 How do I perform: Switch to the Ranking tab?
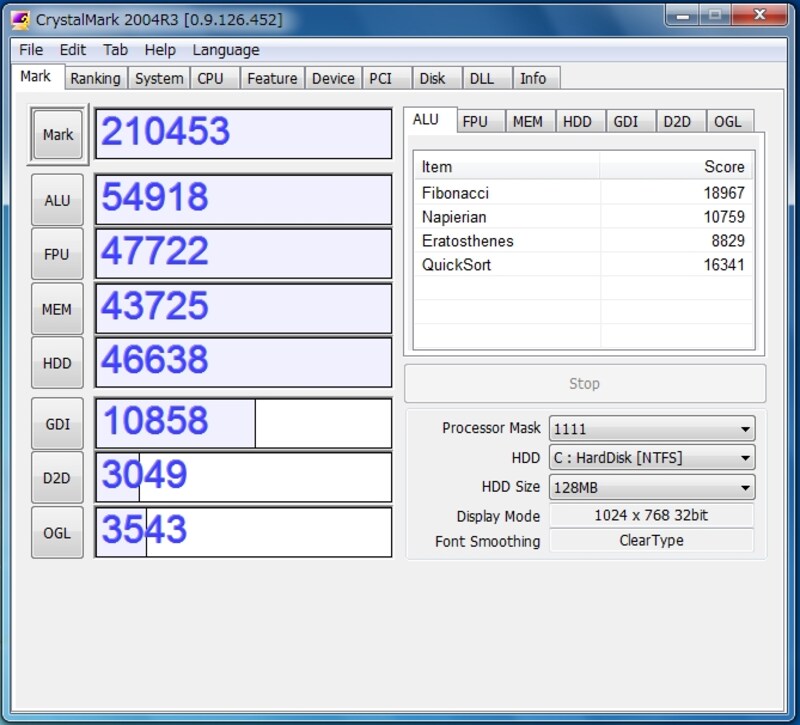click(x=96, y=77)
